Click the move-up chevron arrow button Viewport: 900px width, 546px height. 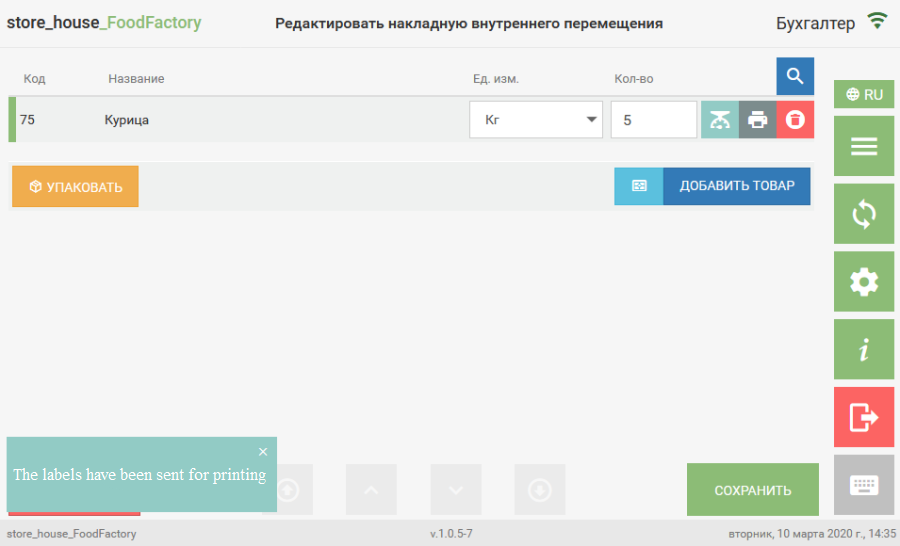pyautogui.click(x=371, y=490)
